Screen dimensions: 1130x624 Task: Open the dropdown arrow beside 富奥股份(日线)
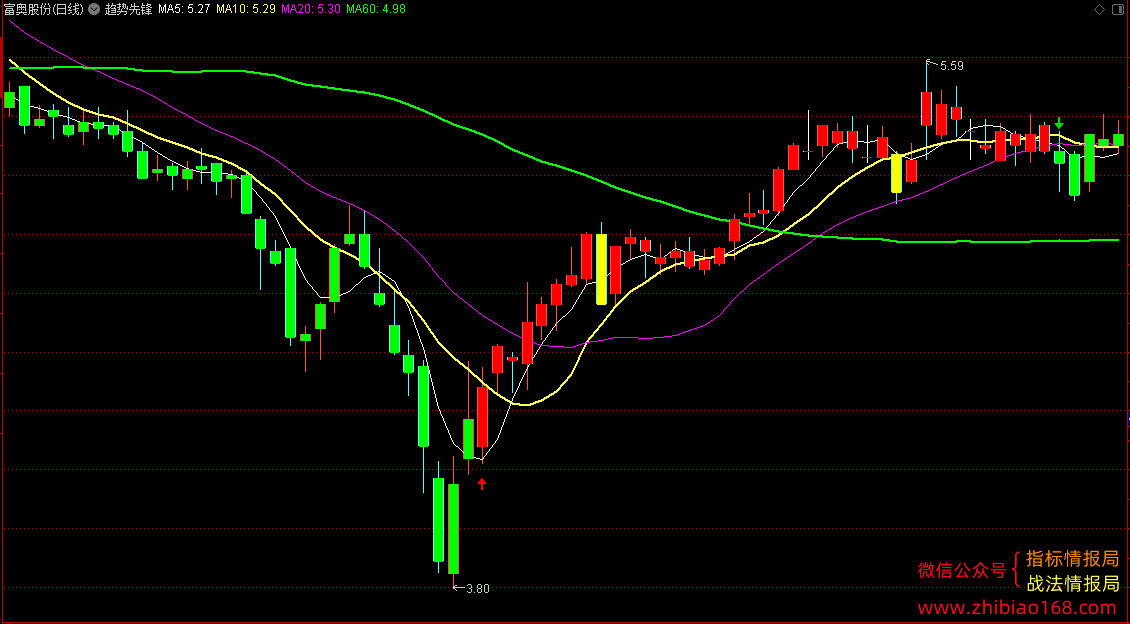tap(94, 9)
